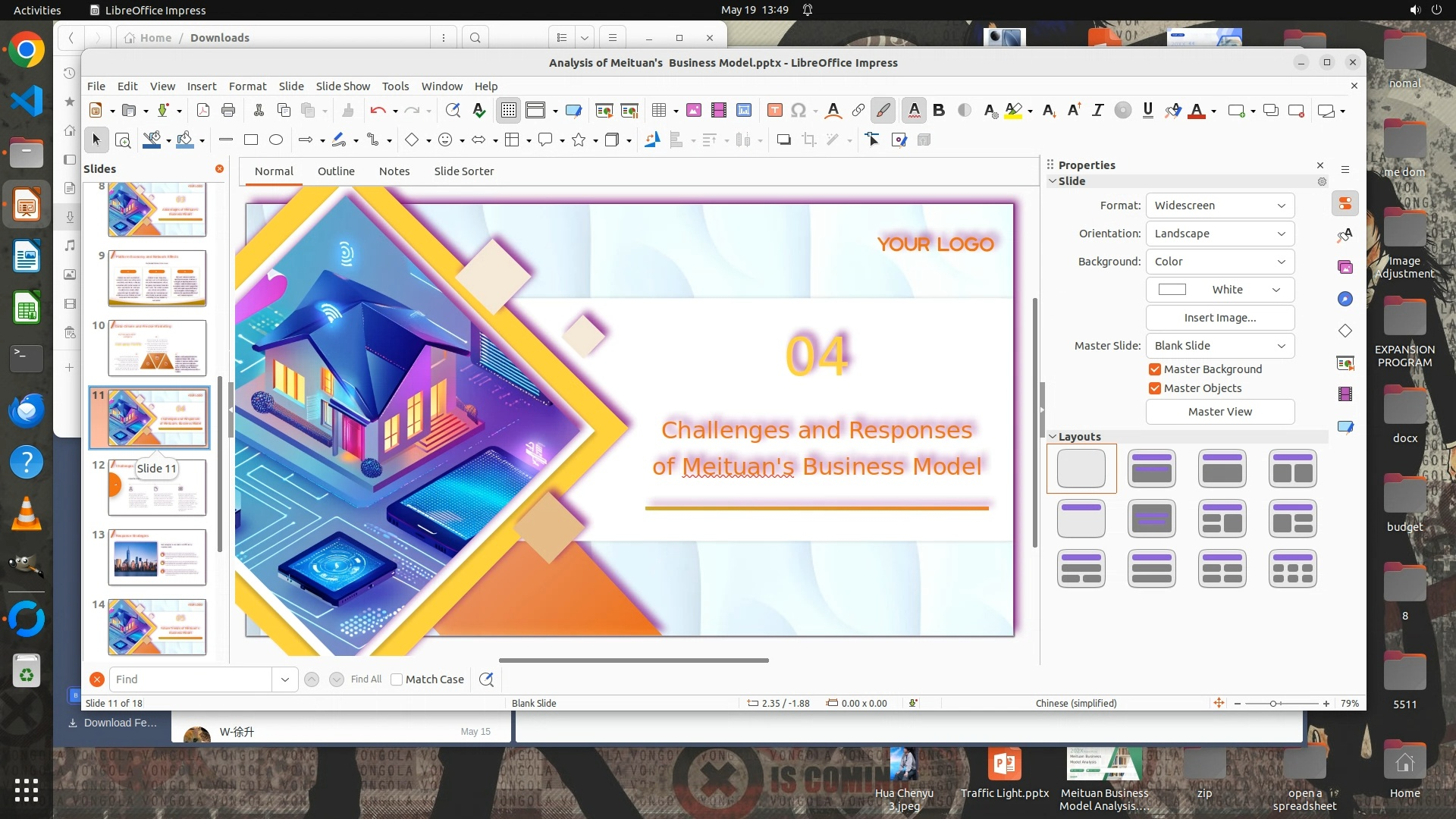
Task: Select the Rectangle shape tool
Action: point(251,140)
